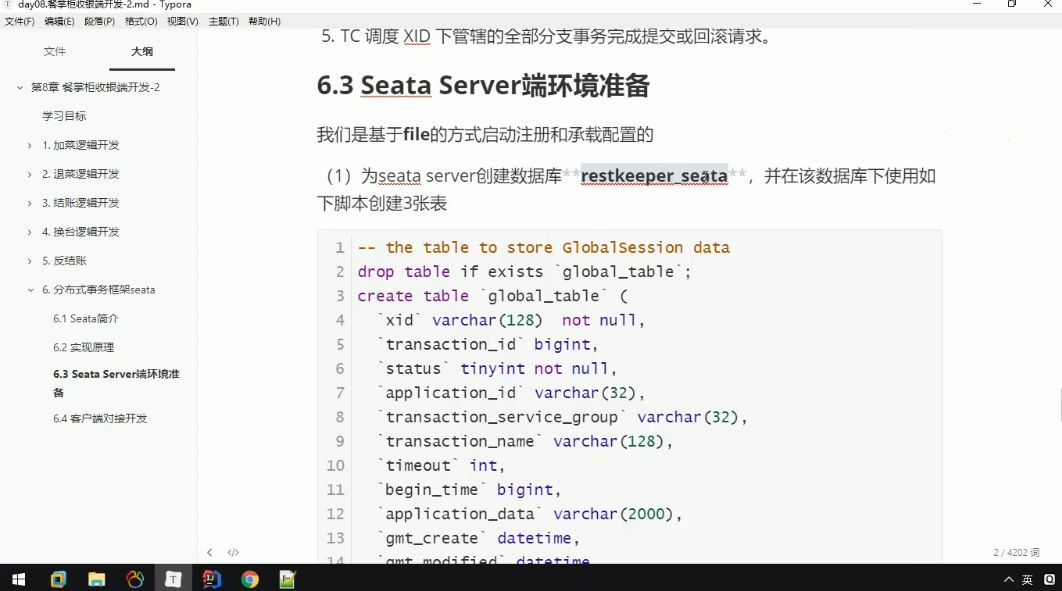Open the File Explorer taskbar icon
This screenshot has width=1062, height=591.
[x=97, y=579]
